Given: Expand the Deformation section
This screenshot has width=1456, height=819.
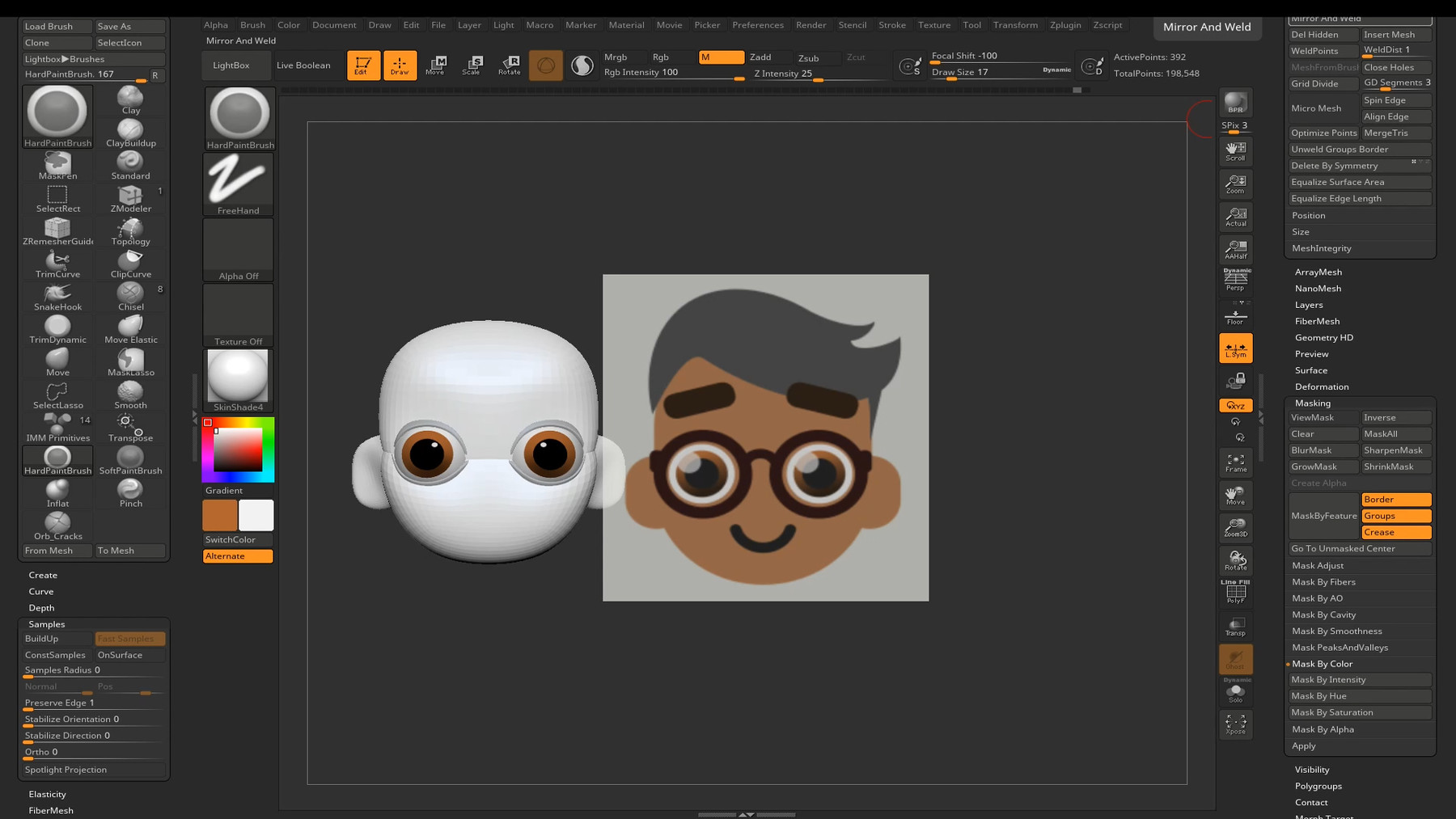Looking at the screenshot, I should click(1322, 386).
